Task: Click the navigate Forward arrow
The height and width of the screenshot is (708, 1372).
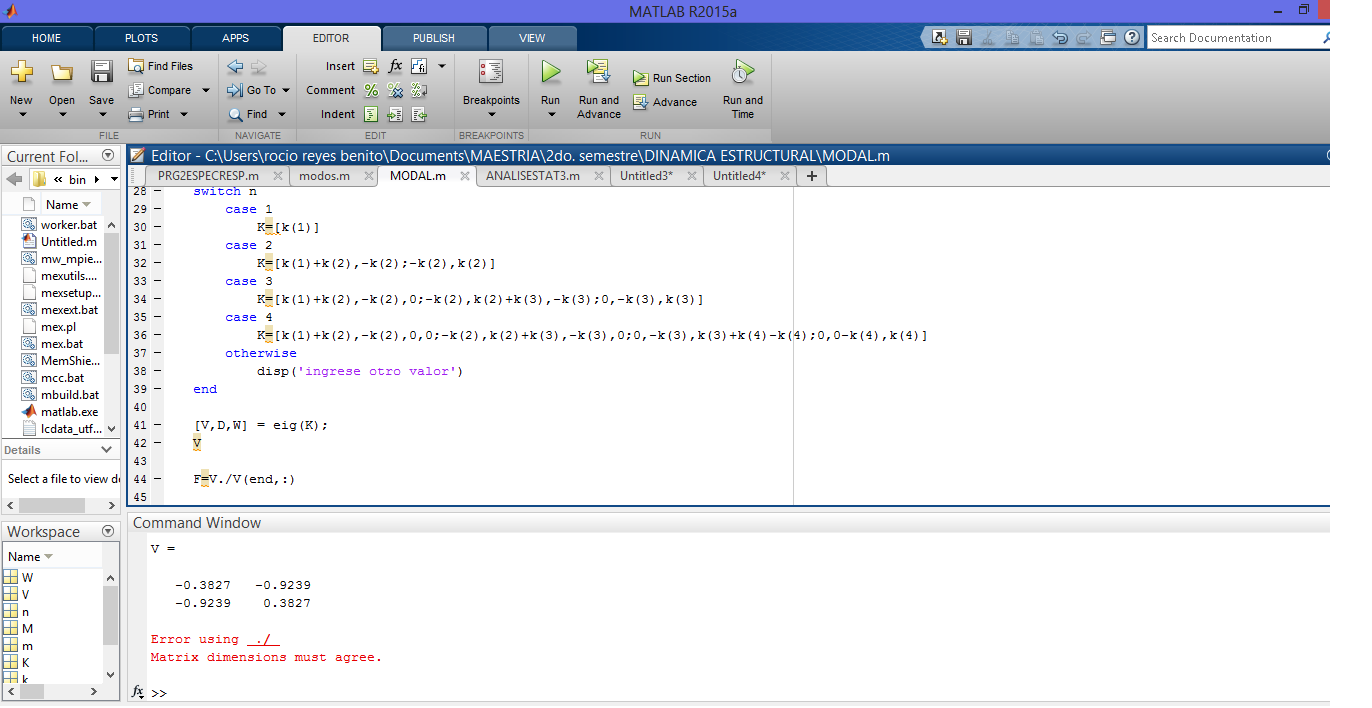Action: [x=259, y=66]
